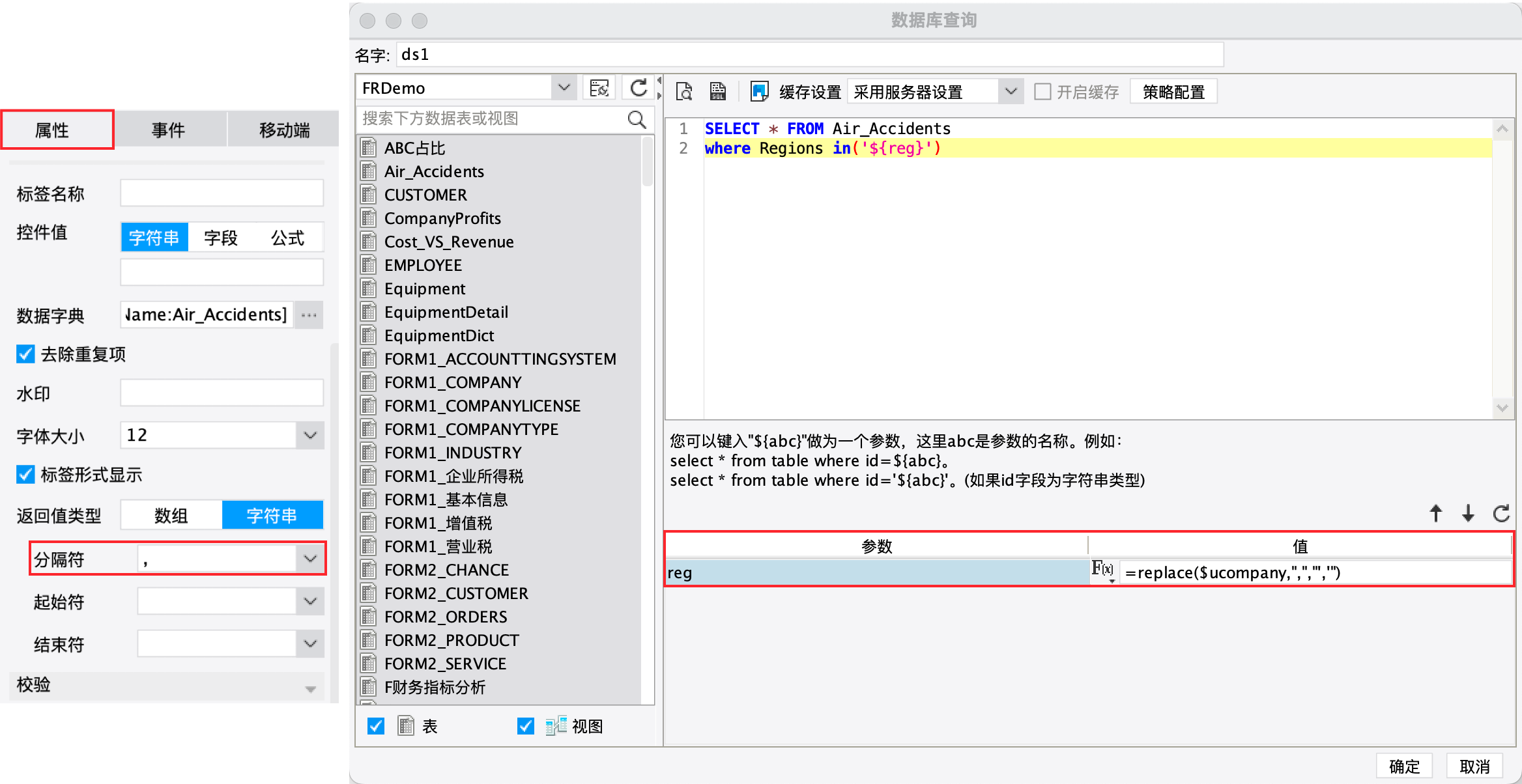The image size is (1522, 784).
Task: Click the 确定 button
Action: [x=1403, y=766]
